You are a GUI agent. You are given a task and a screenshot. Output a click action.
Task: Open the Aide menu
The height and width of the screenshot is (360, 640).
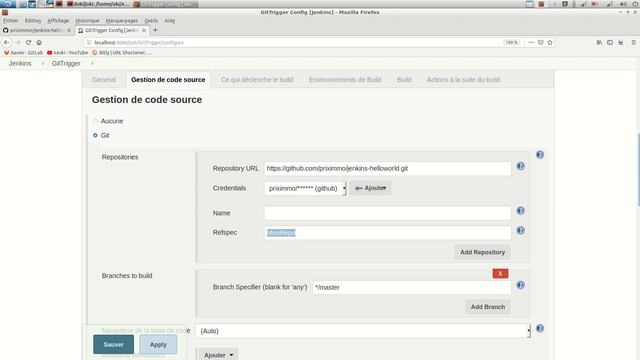(x=169, y=20)
